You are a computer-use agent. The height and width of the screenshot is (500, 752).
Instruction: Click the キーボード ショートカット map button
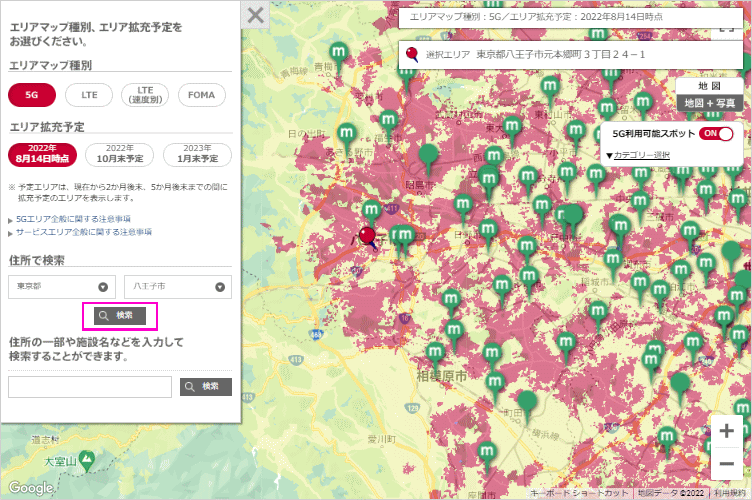click(x=579, y=493)
